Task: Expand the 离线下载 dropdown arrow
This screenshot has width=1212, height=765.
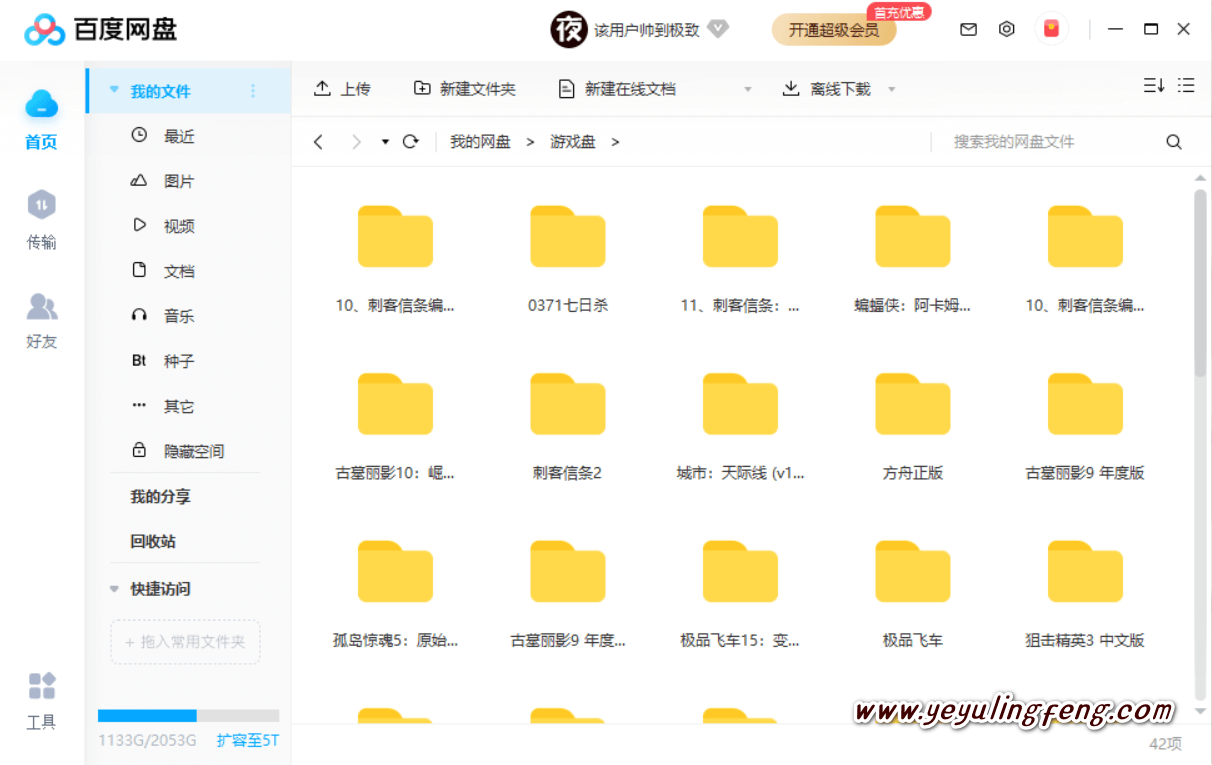Action: pyautogui.click(x=892, y=89)
